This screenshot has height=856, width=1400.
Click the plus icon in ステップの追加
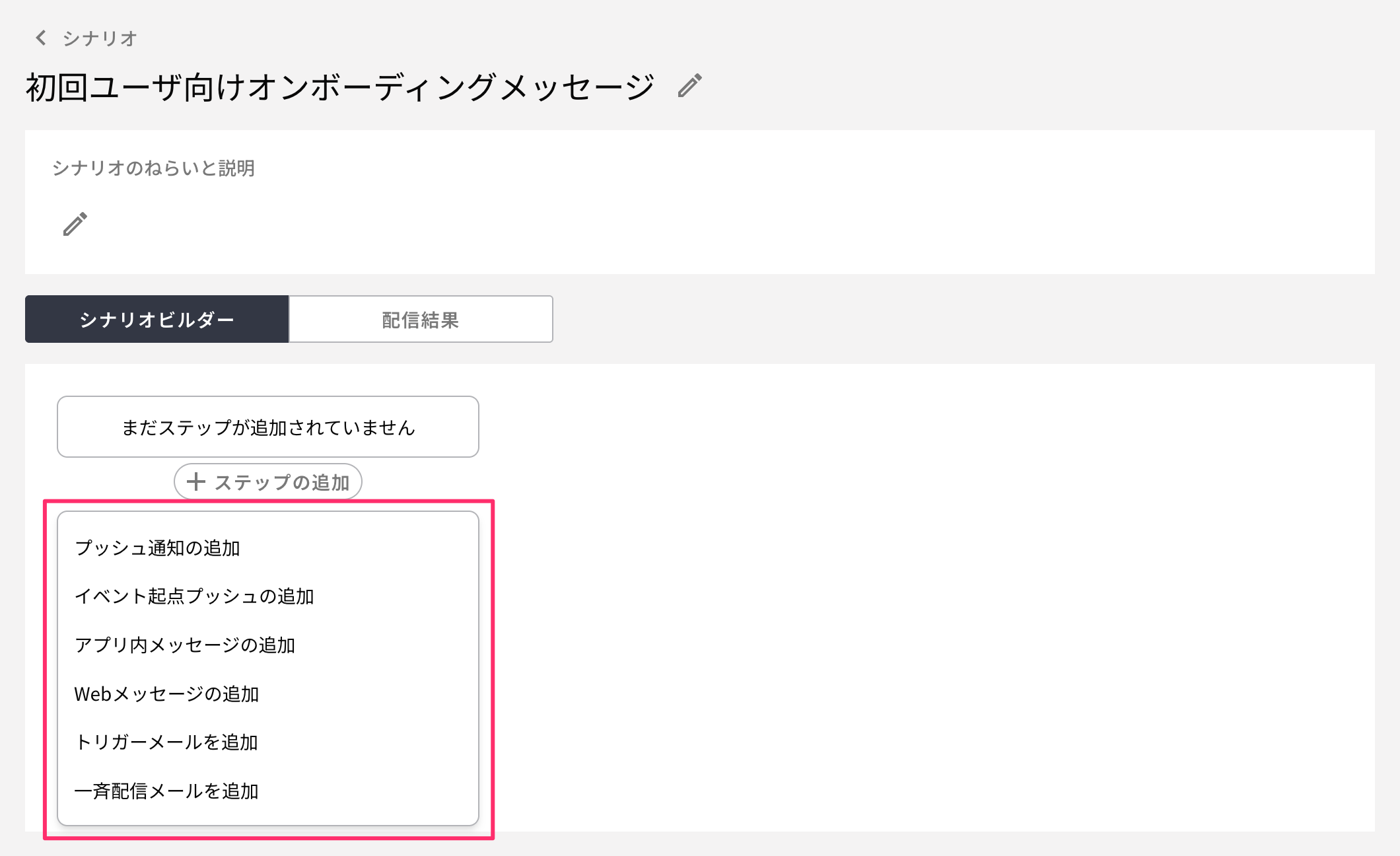pos(195,482)
